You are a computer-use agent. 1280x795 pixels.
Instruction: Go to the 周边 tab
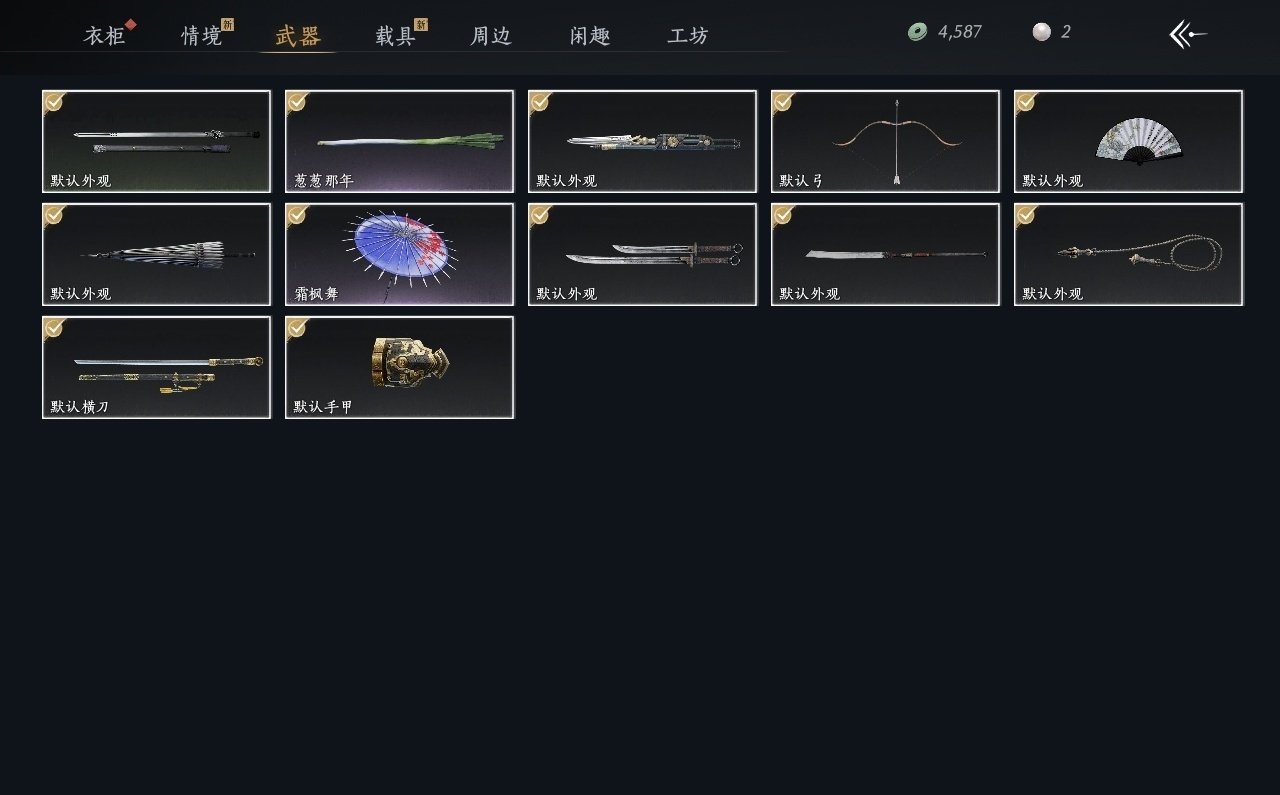click(x=491, y=37)
